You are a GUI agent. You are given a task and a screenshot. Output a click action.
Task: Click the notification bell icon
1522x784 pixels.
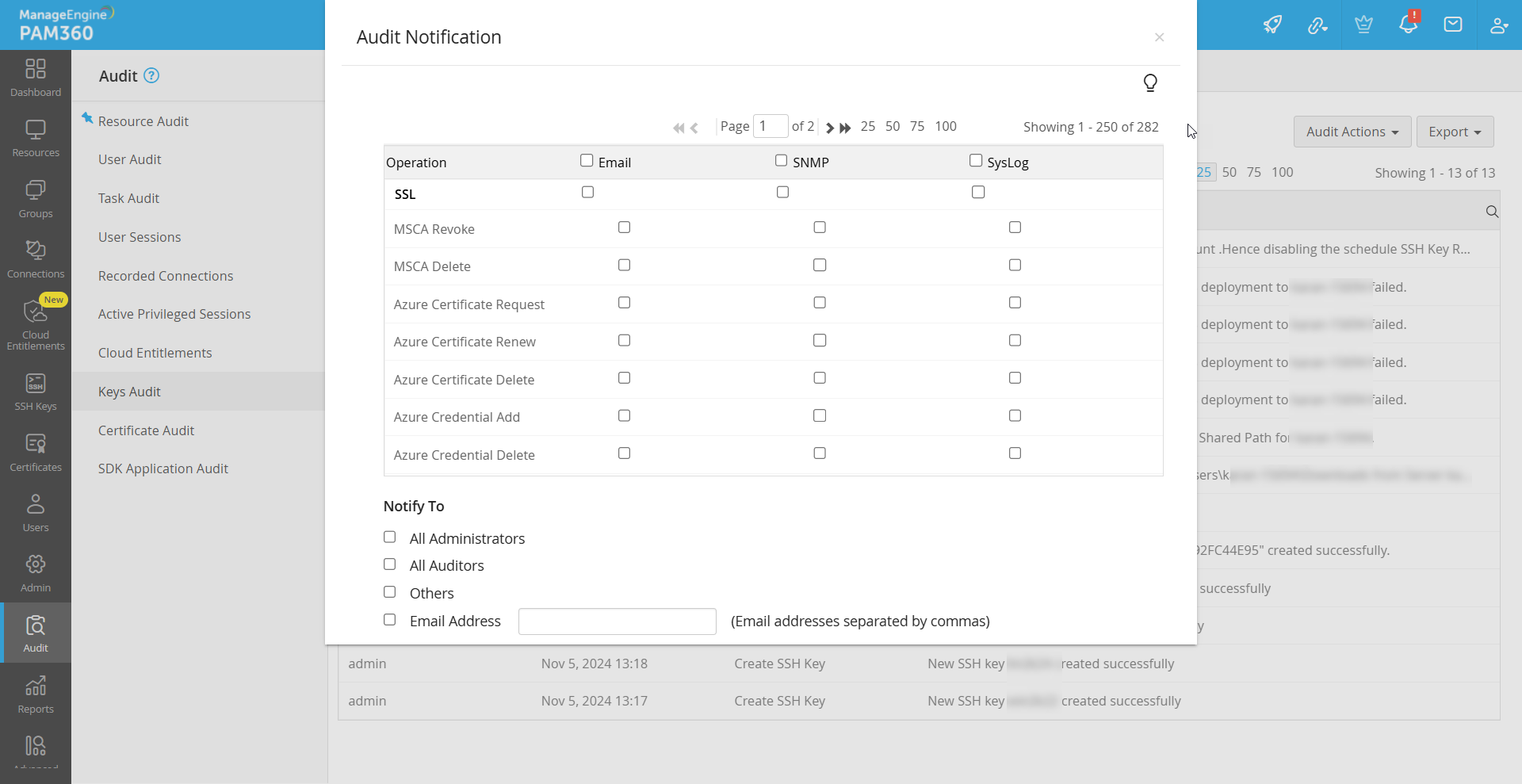[1409, 24]
